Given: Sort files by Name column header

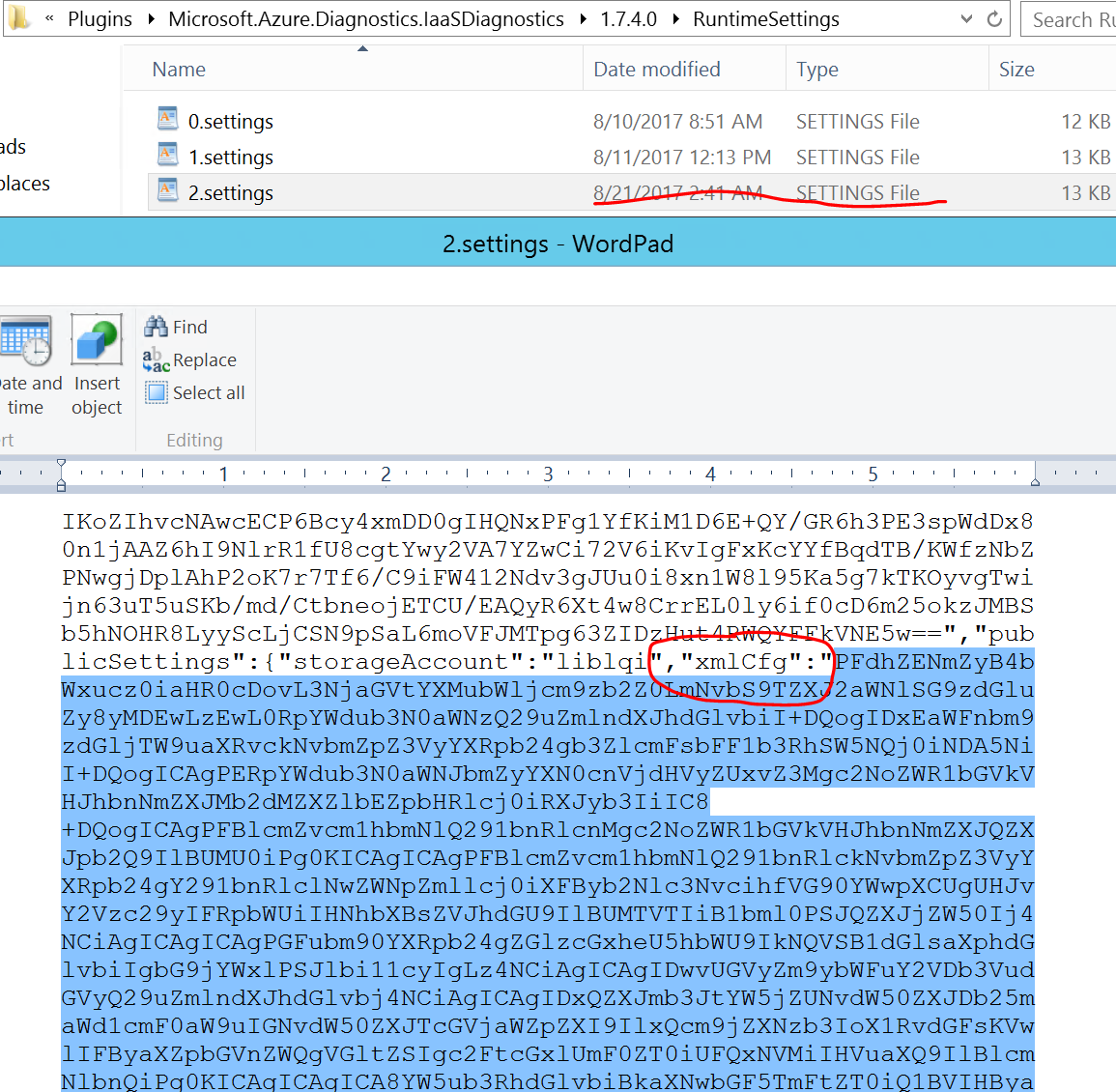Looking at the screenshot, I should point(180,70).
